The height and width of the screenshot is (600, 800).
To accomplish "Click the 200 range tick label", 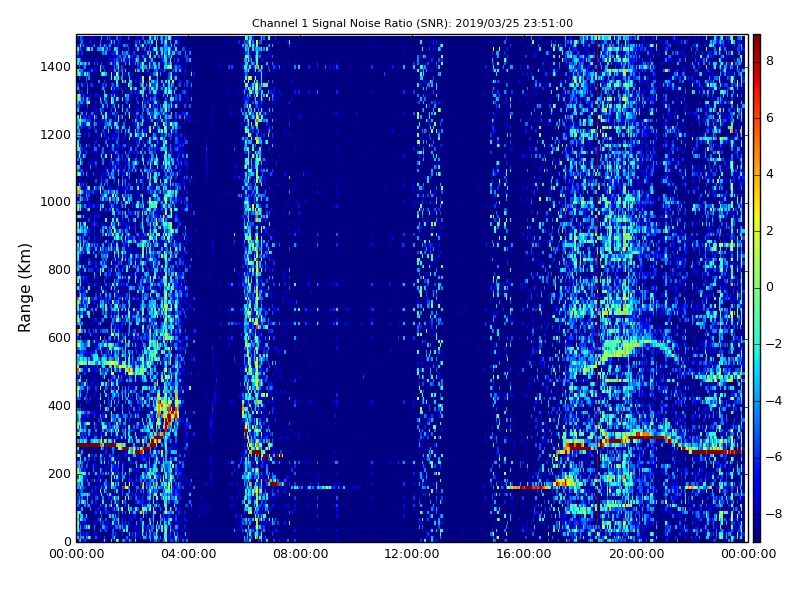I will point(59,473).
